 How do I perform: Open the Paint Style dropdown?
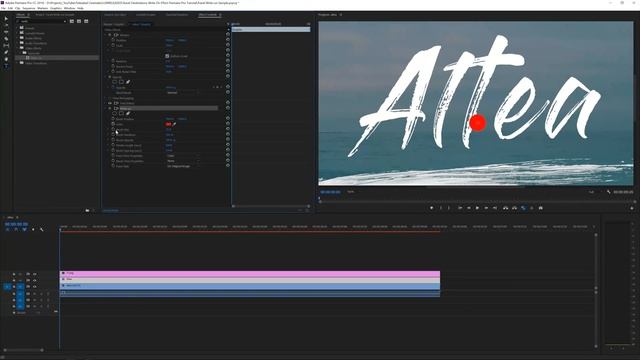(x=182, y=167)
